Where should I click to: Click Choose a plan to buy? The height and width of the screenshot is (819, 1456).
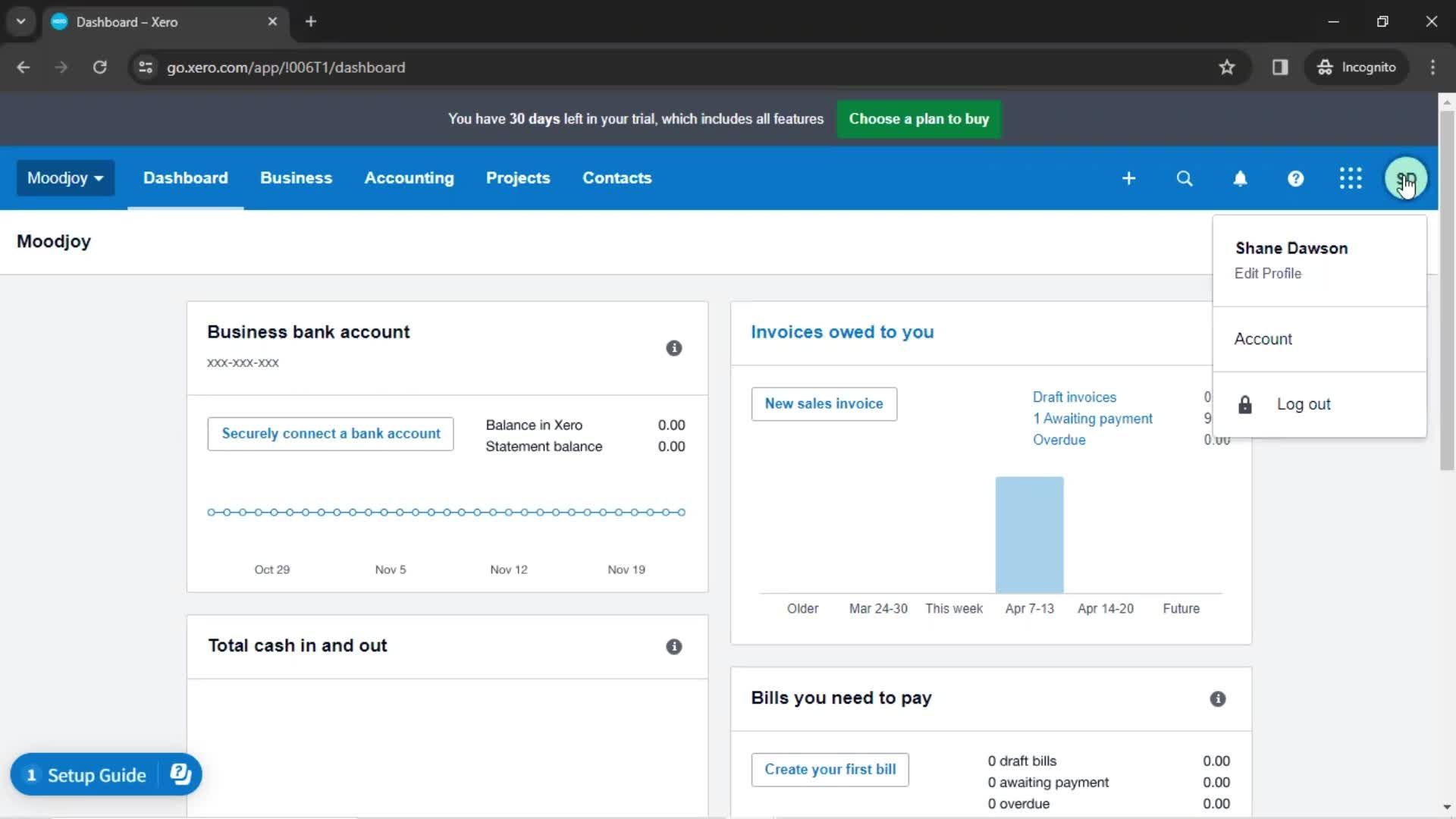918,119
